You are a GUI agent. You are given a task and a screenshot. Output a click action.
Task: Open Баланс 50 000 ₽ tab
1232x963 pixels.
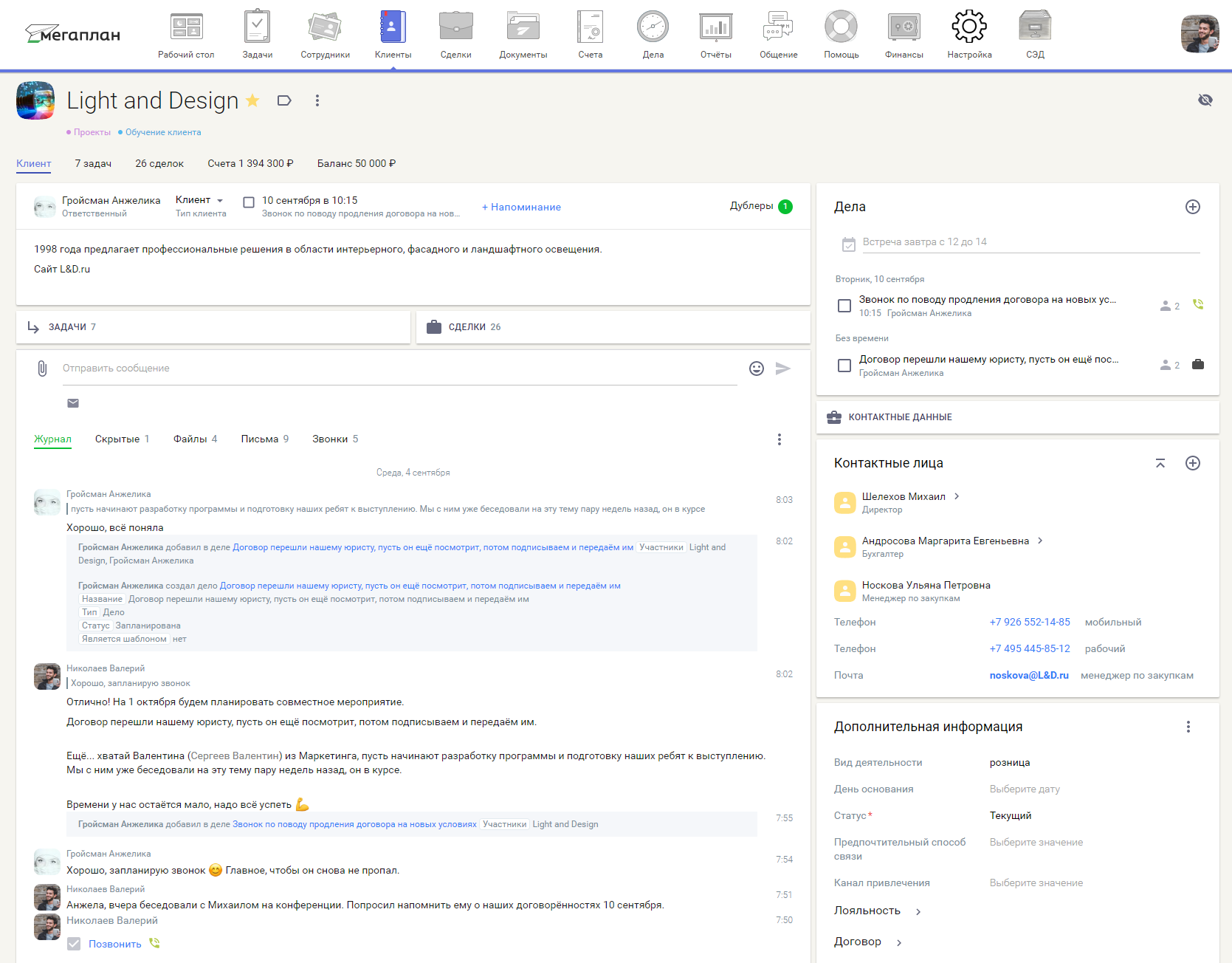(x=357, y=163)
